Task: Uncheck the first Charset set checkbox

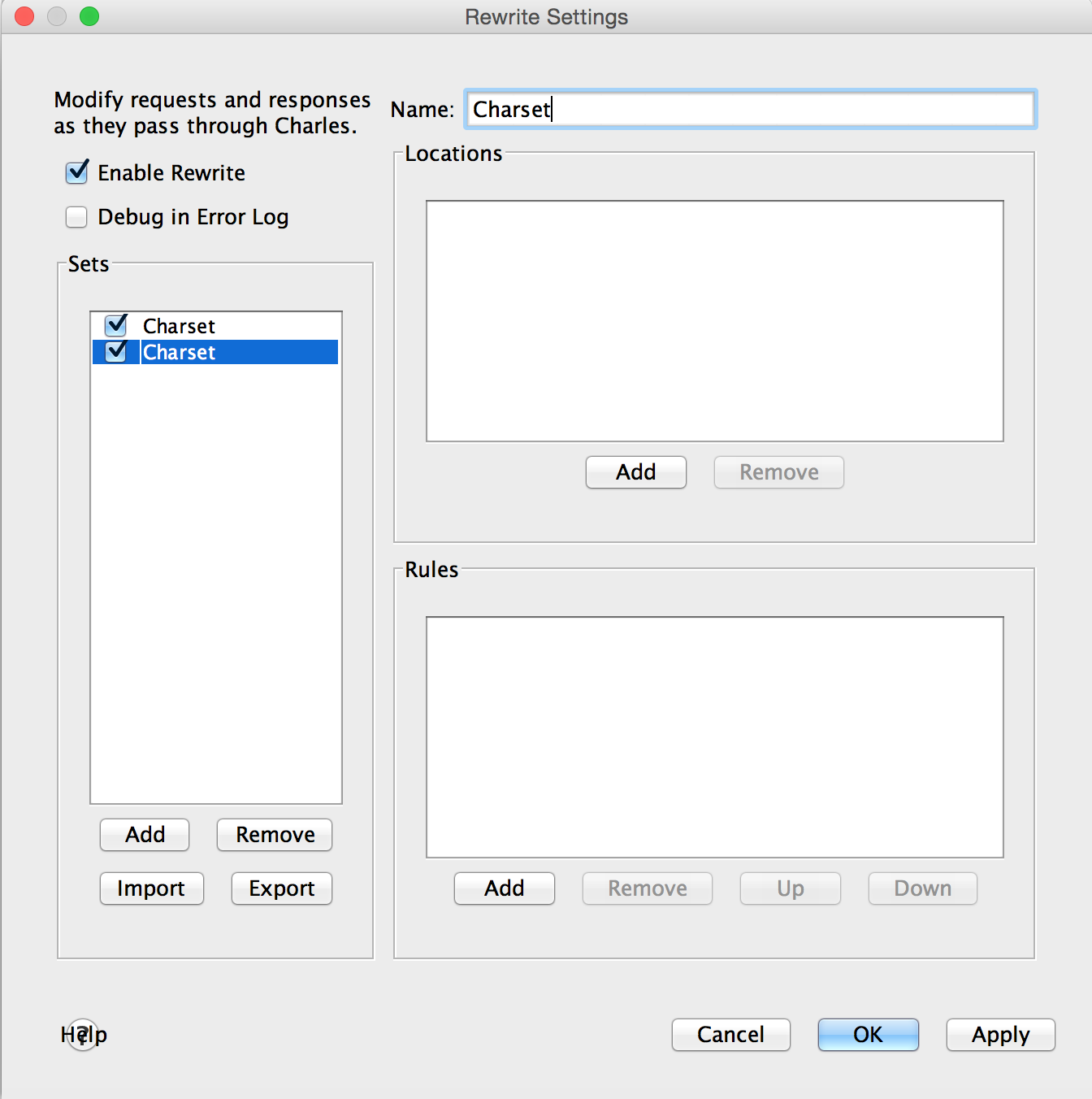Action: tap(116, 326)
